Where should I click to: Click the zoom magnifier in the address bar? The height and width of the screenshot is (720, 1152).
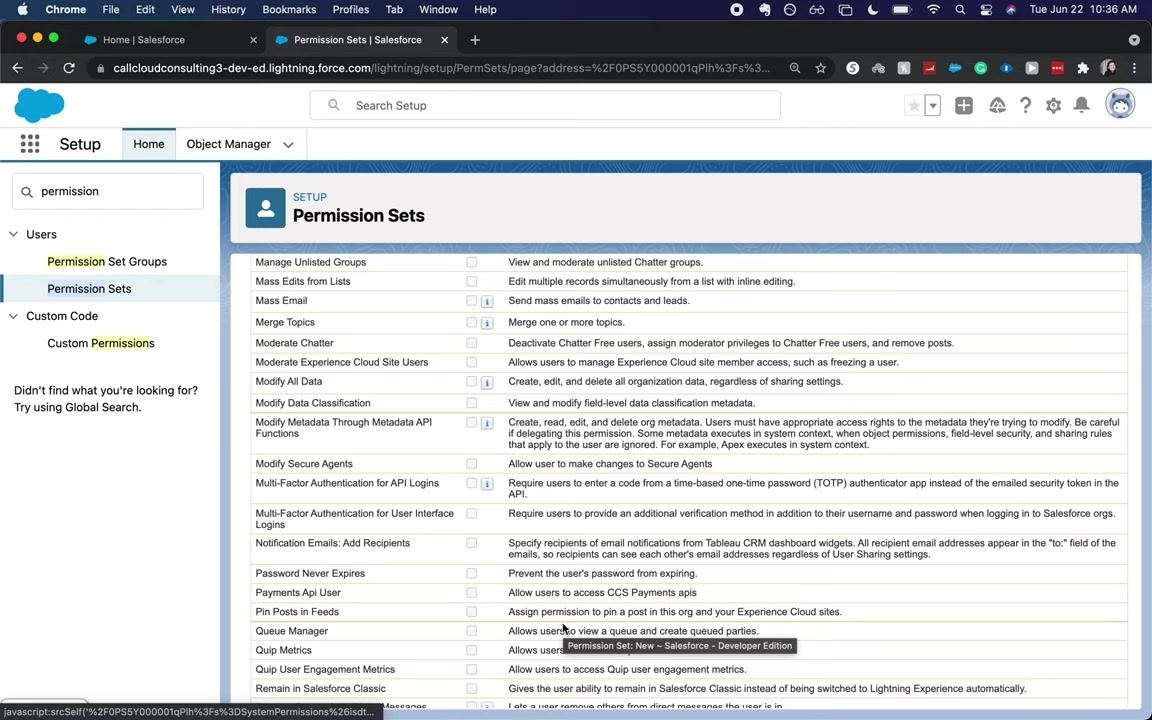coord(795,68)
